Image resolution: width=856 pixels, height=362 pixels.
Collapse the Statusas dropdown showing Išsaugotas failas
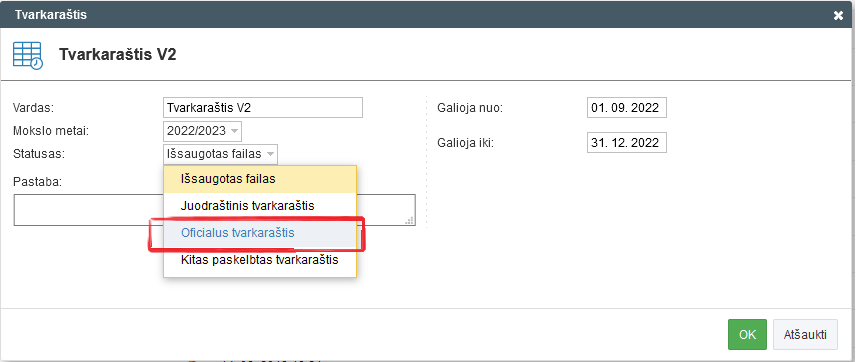coord(220,154)
